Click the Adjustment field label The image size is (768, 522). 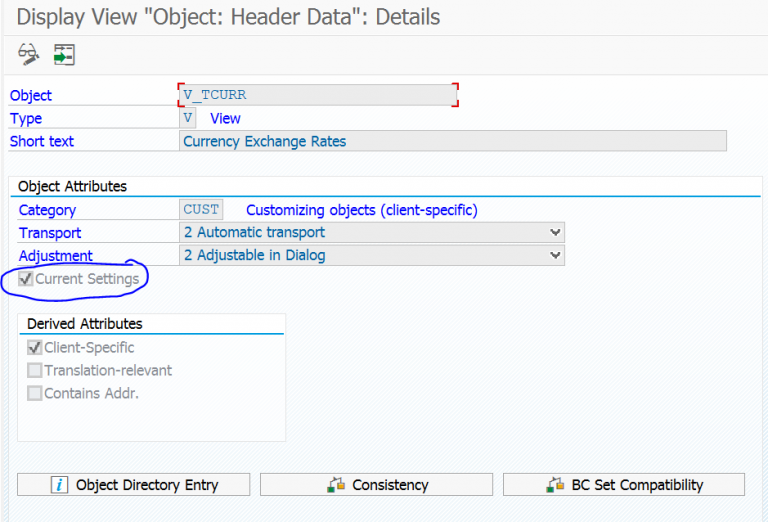point(55,256)
